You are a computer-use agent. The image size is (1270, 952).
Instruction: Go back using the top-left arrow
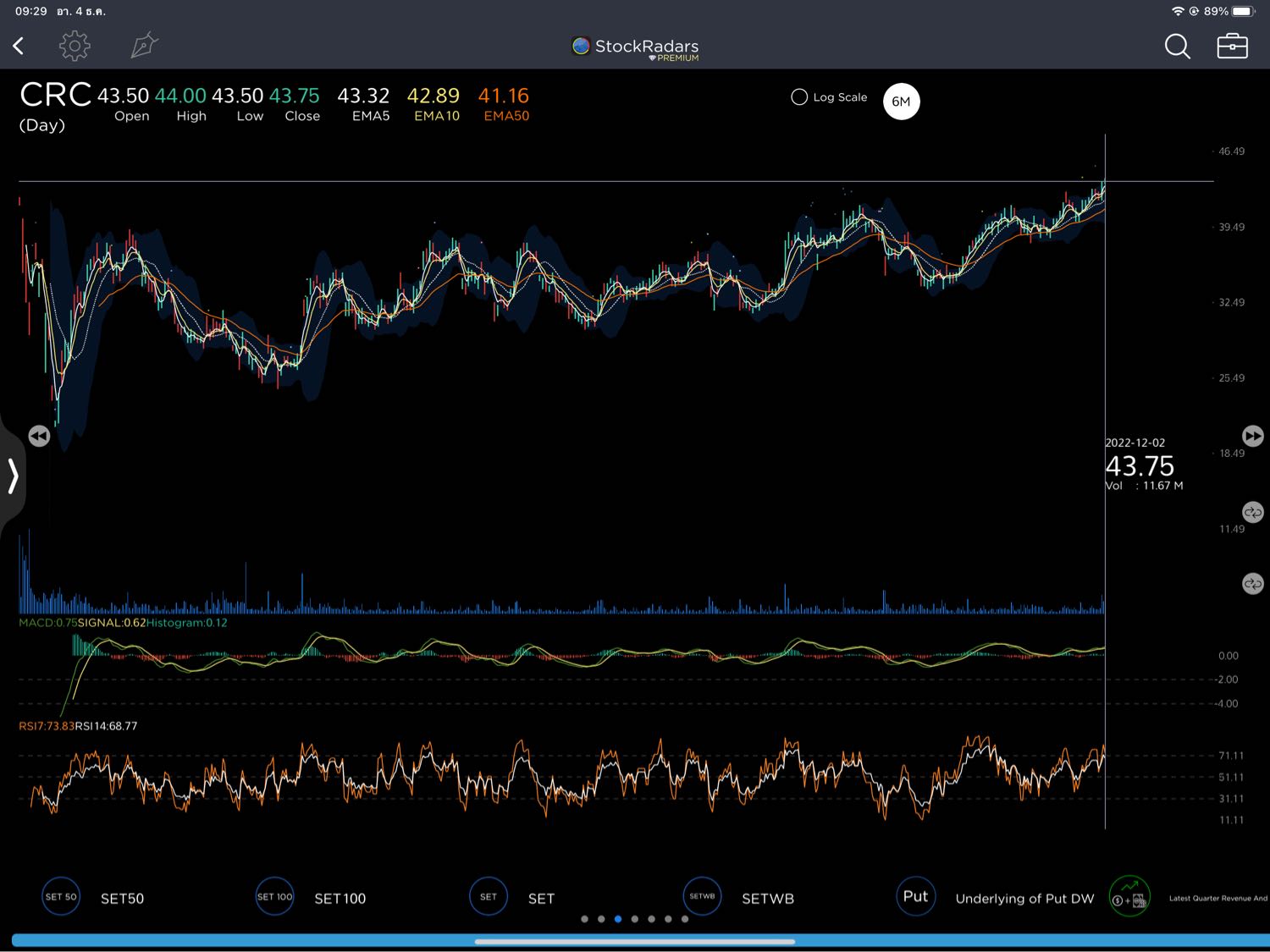pos(19,46)
